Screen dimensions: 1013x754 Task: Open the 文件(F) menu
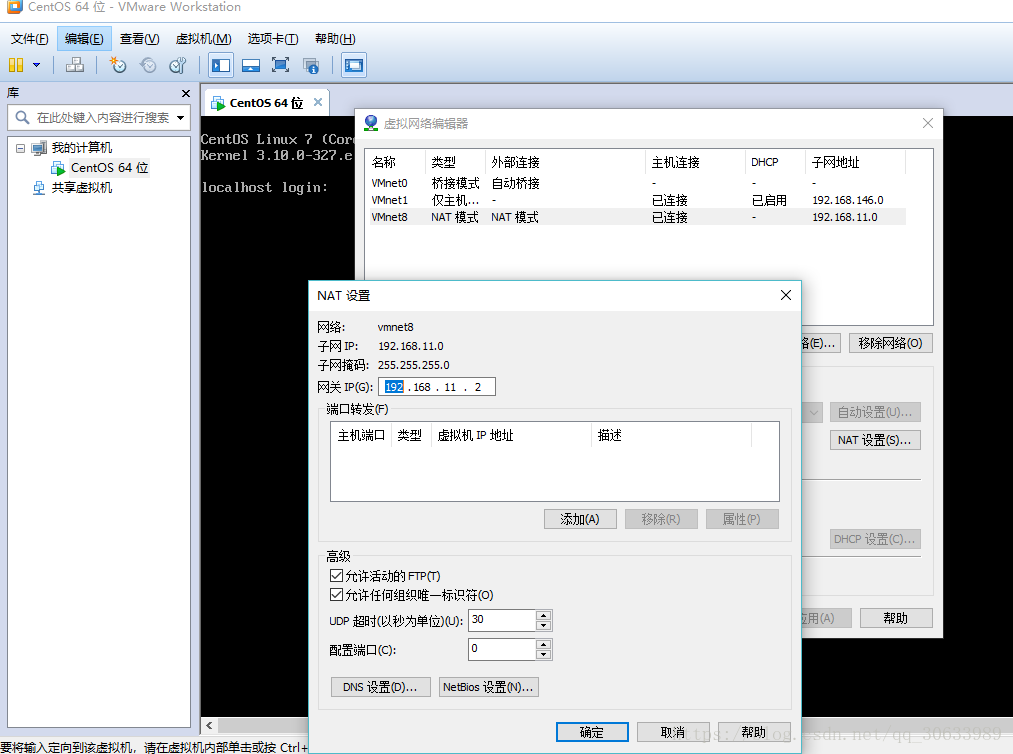[x=30, y=39]
